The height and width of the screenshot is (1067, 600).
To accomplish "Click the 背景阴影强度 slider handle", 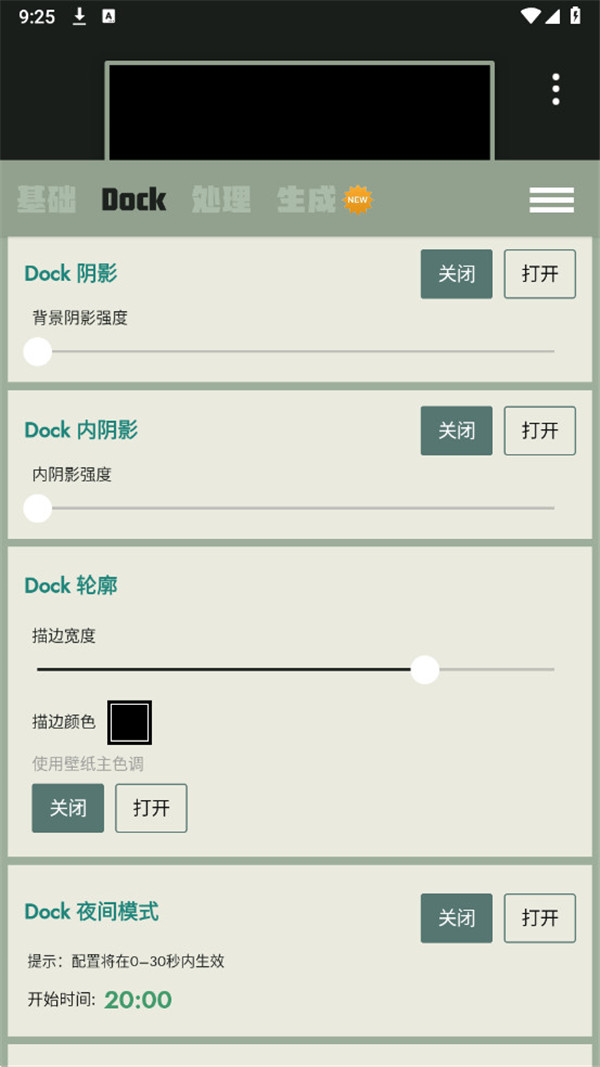I will click(37, 351).
